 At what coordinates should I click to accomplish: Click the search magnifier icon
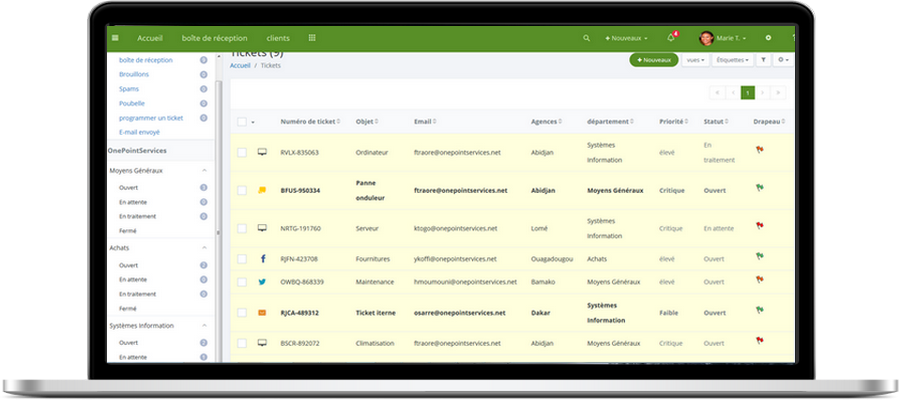(x=586, y=38)
